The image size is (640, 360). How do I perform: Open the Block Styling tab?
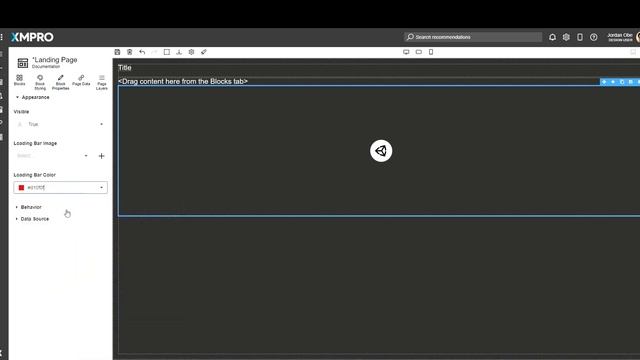40,82
